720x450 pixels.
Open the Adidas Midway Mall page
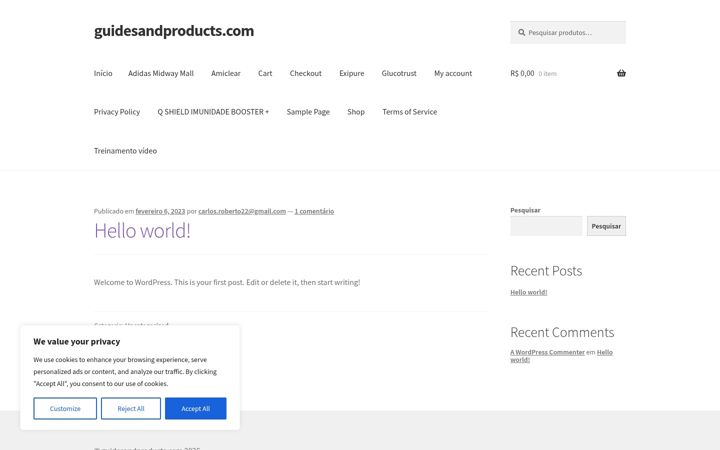click(161, 73)
